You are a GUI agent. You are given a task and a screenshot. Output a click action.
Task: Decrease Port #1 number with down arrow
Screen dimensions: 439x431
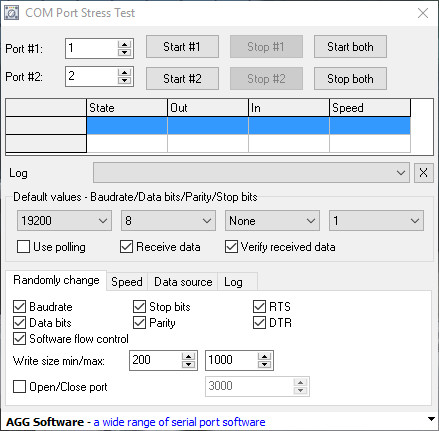tap(124, 52)
